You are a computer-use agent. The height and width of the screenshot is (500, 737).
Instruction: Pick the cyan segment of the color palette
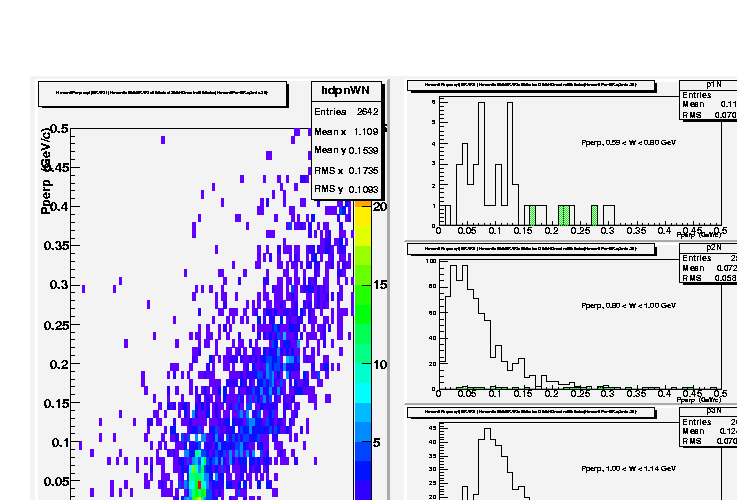pyautogui.click(x=363, y=394)
